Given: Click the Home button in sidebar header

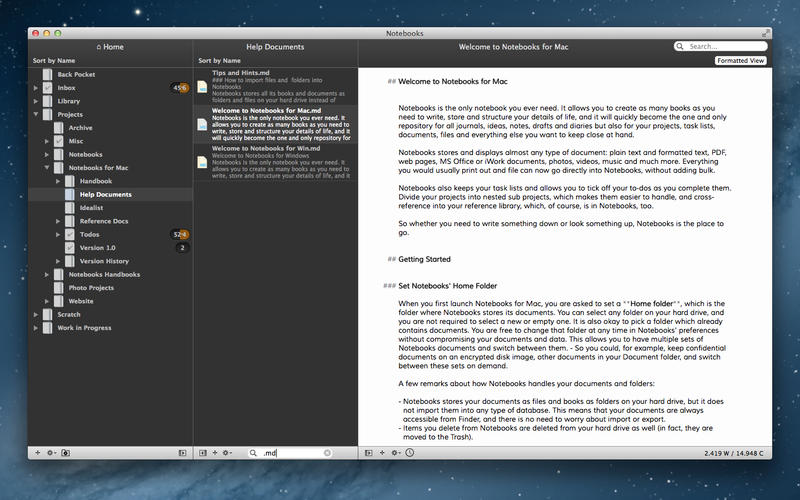Looking at the screenshot, I should (x=110, y=46).
